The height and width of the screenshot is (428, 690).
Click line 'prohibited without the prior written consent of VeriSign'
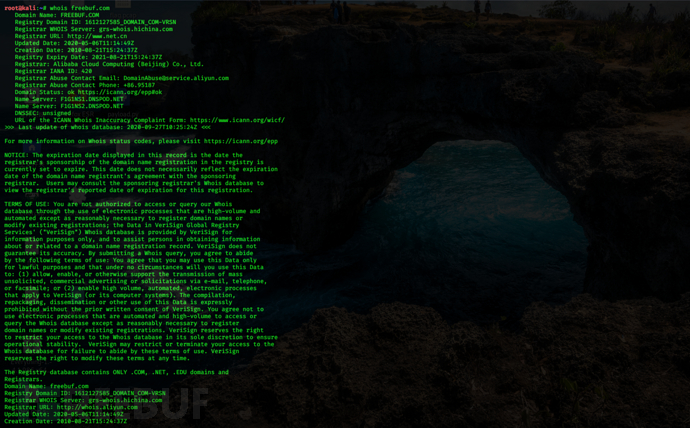pos(134,309)
